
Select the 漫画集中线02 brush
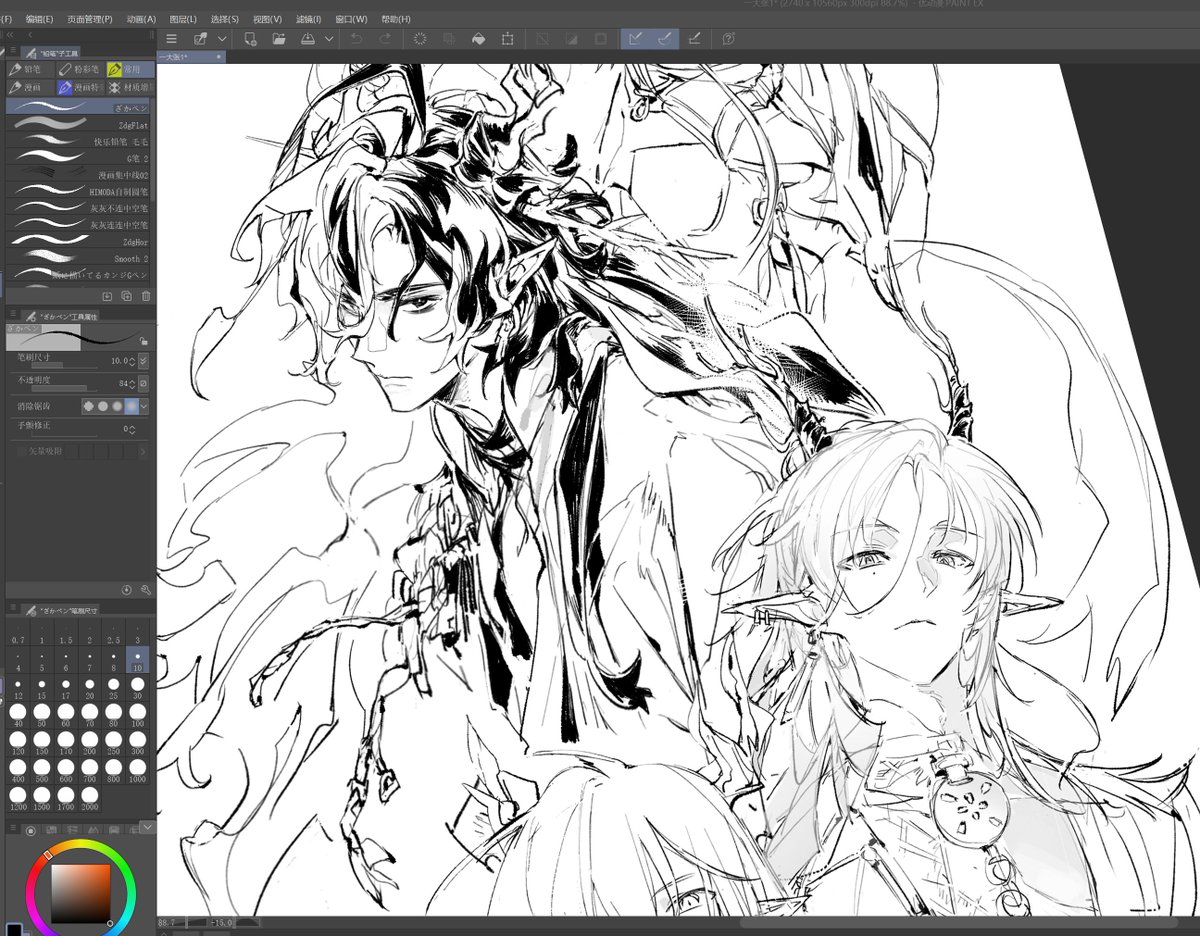click(x=80, y=175)
